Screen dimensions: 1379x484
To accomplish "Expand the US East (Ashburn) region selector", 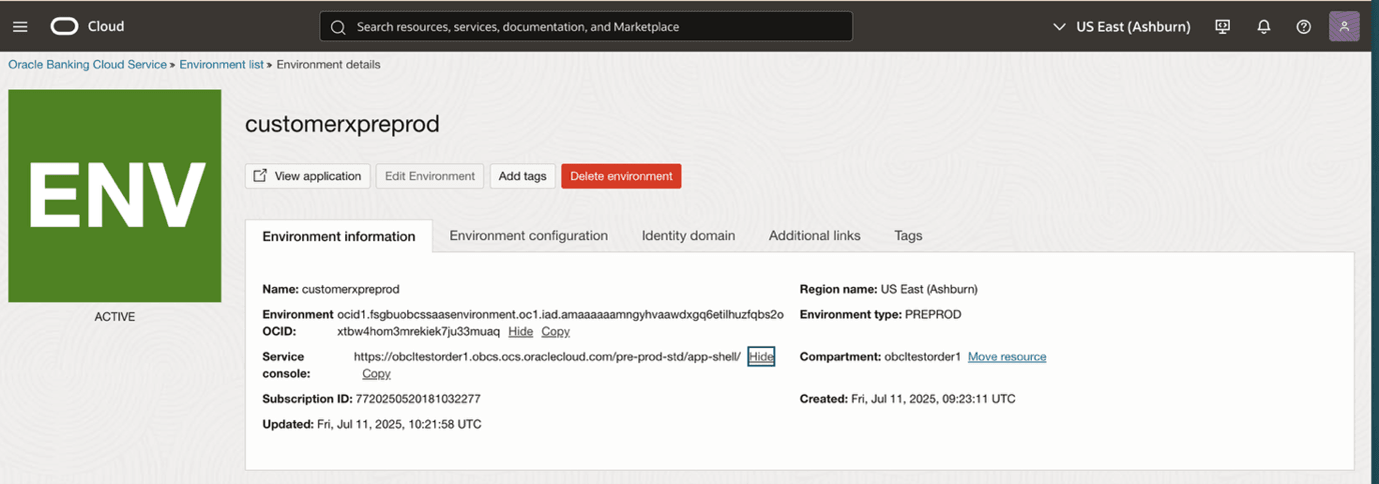I will pyautogui.click(x=1121, y=27).
